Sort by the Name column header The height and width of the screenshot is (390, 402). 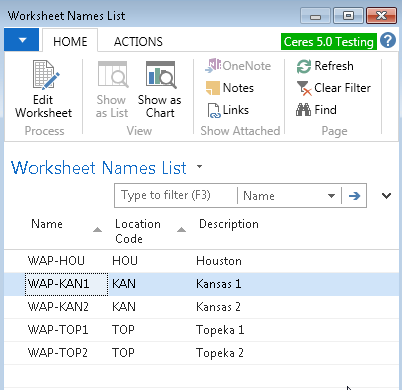[x=47, y=224]
